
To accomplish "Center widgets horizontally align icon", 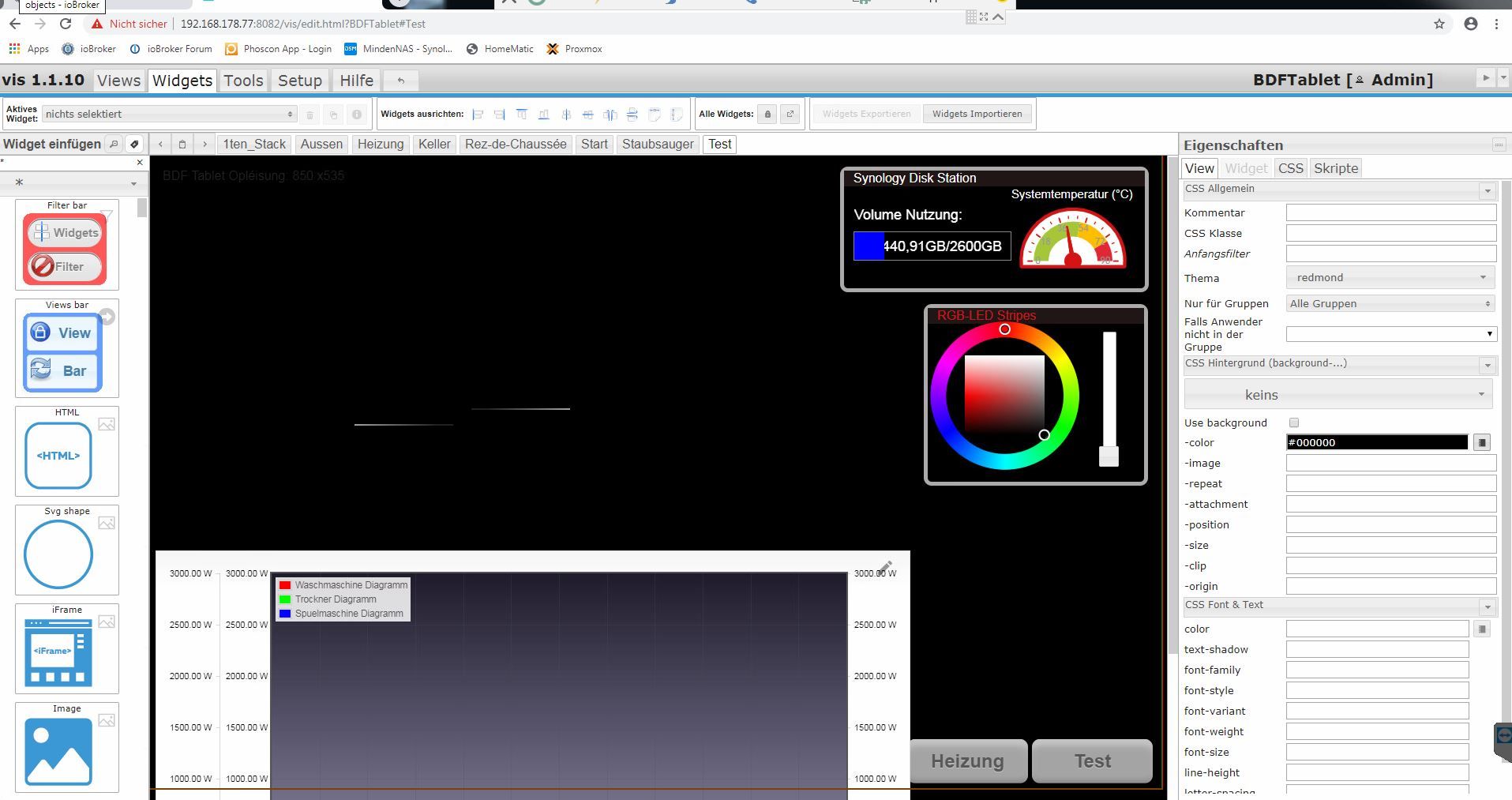I will pos(588,115).
